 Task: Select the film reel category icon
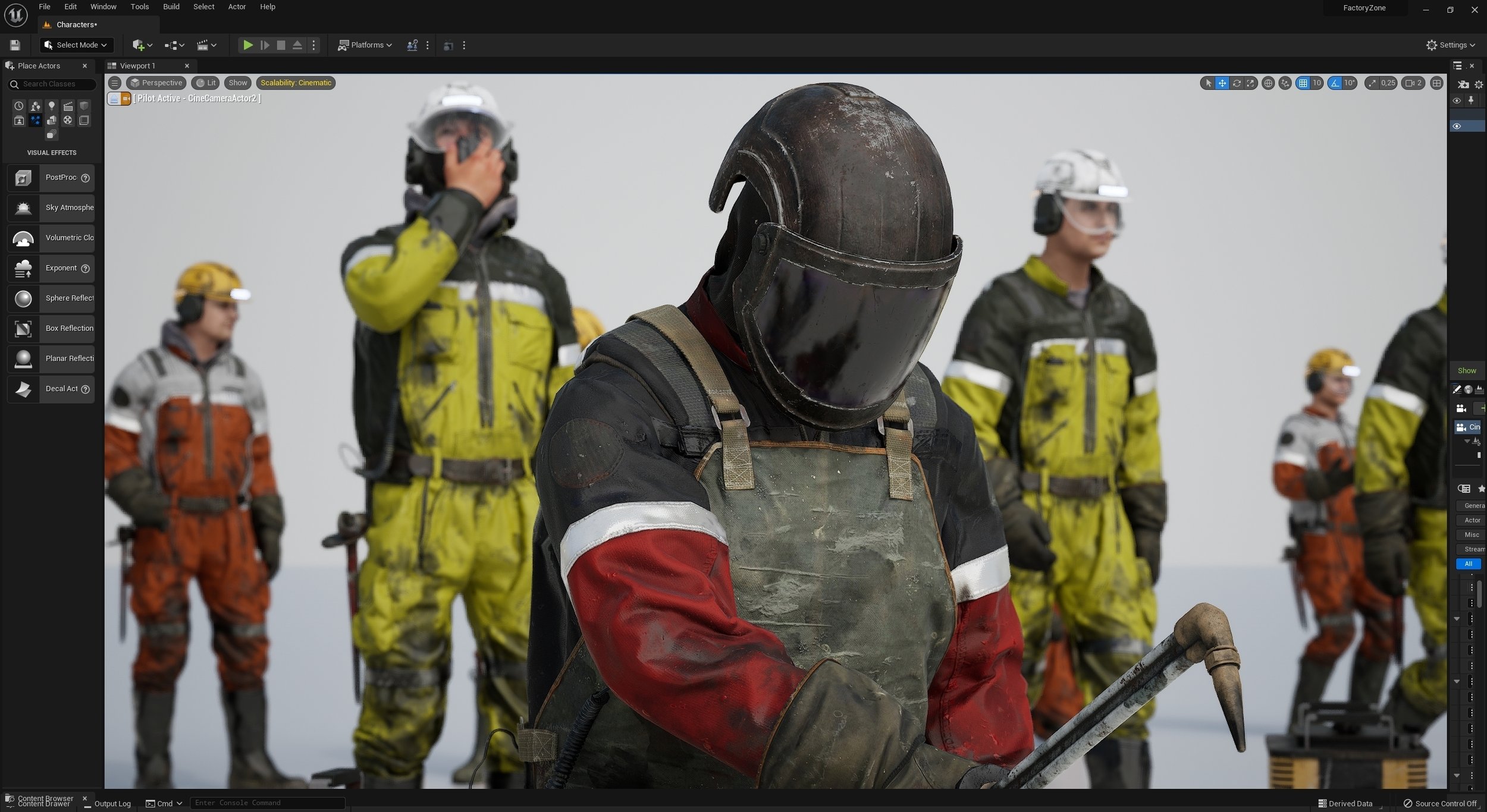click(x=68, y=121)
